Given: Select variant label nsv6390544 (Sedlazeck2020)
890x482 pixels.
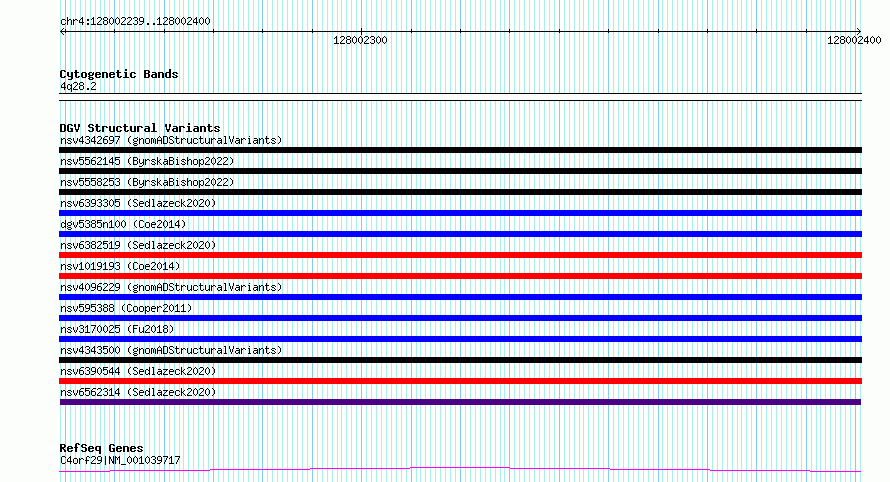Looking at the screenshot, I should coord(138,371).
